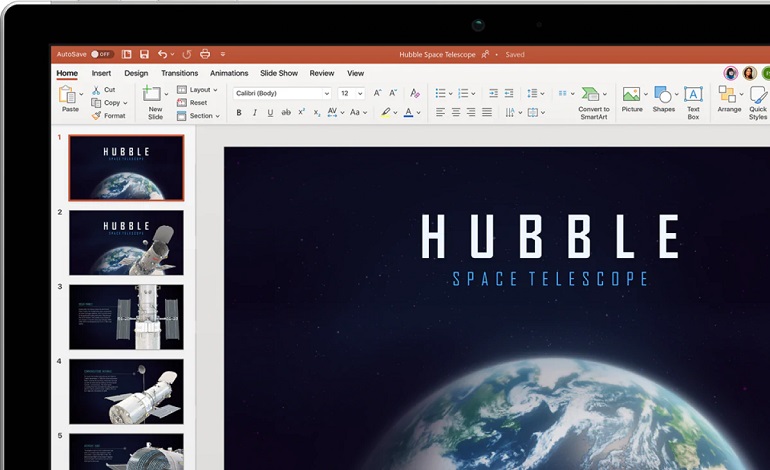
Task: Click the Bullets list icon
Action: click(x=440, y=93)
